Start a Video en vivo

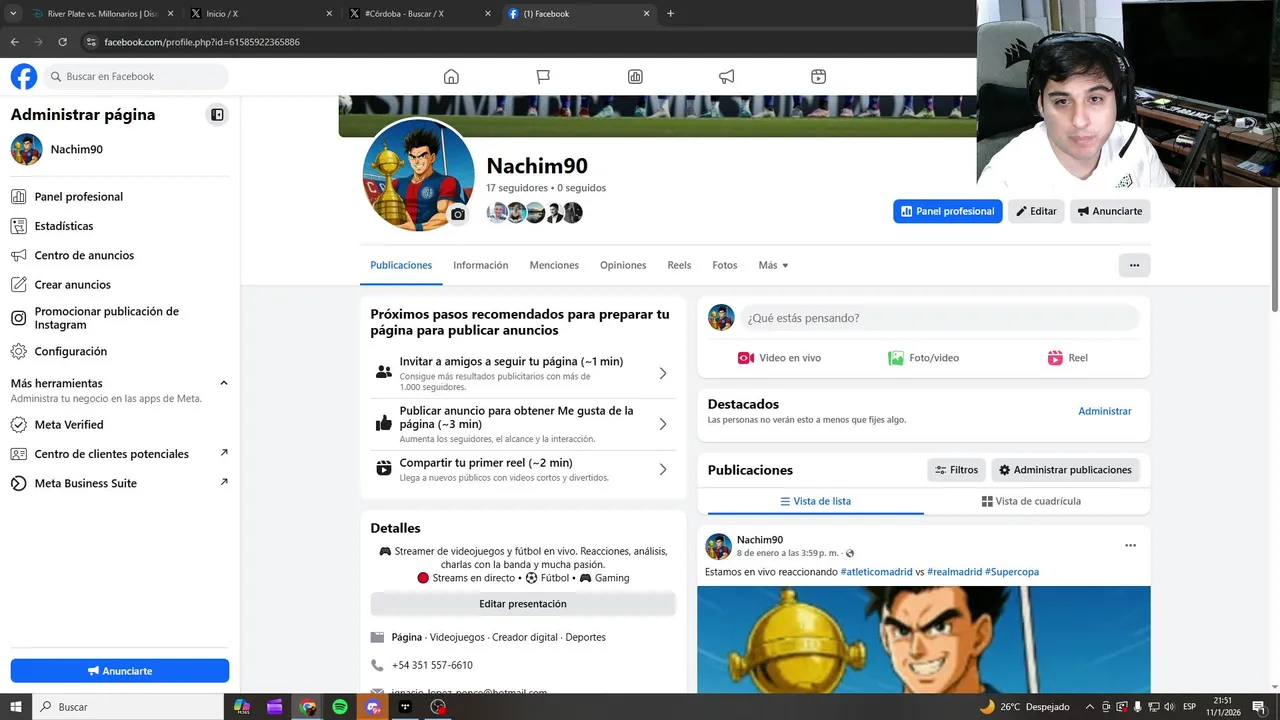pyautogui.click(x=779, y=358)
